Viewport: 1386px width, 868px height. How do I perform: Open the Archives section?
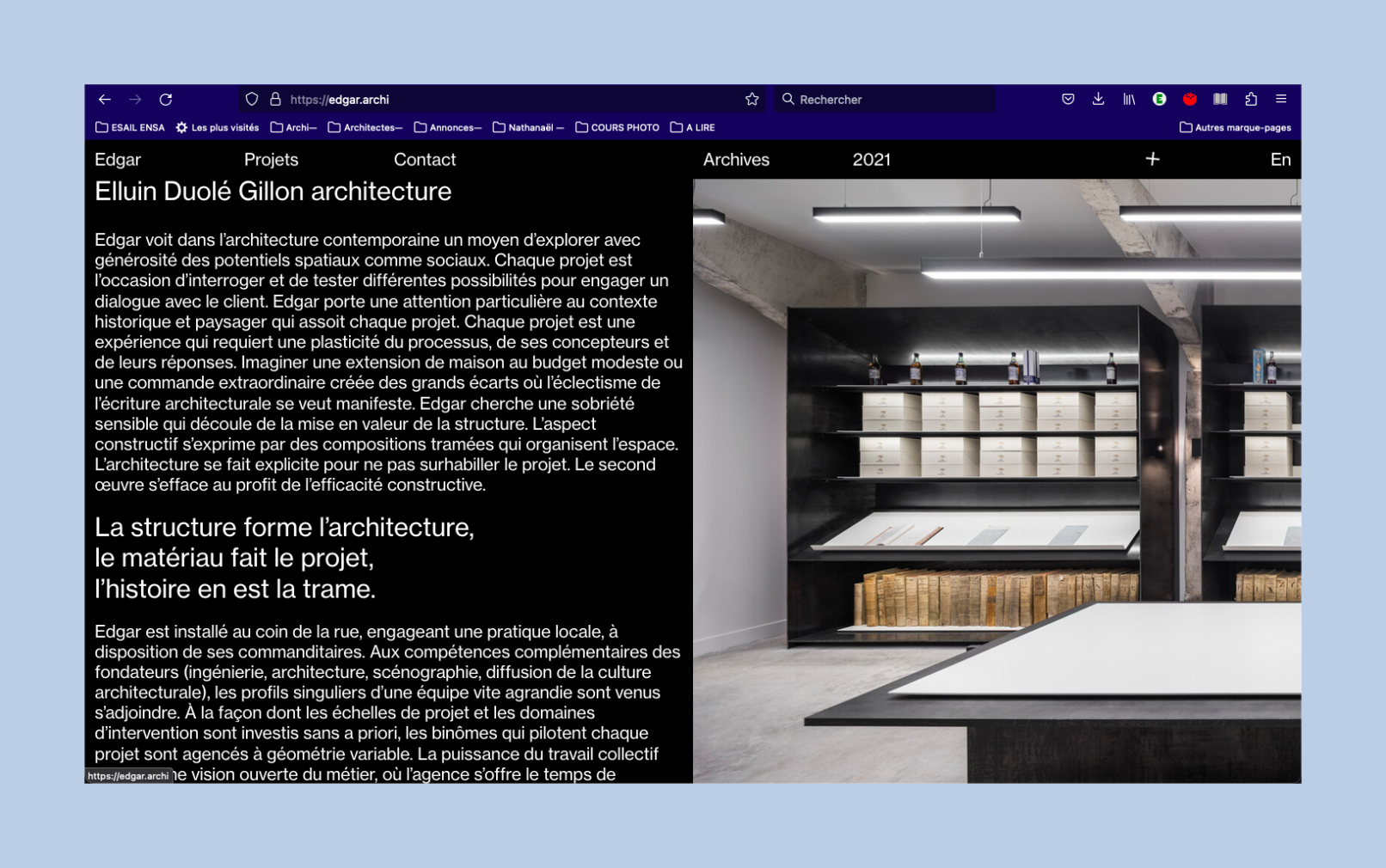tap(736, 160)
